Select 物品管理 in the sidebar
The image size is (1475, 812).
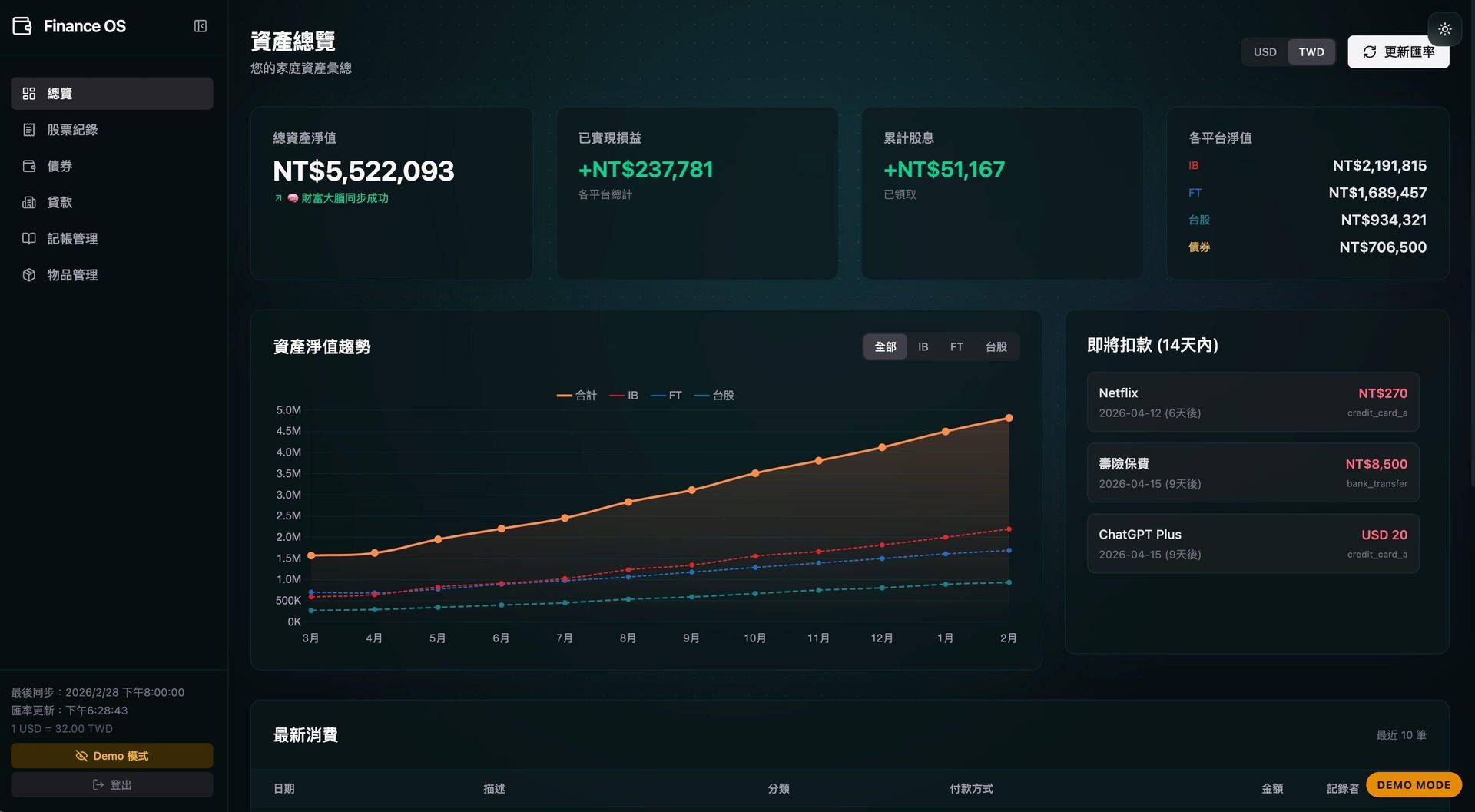point(73,274)
